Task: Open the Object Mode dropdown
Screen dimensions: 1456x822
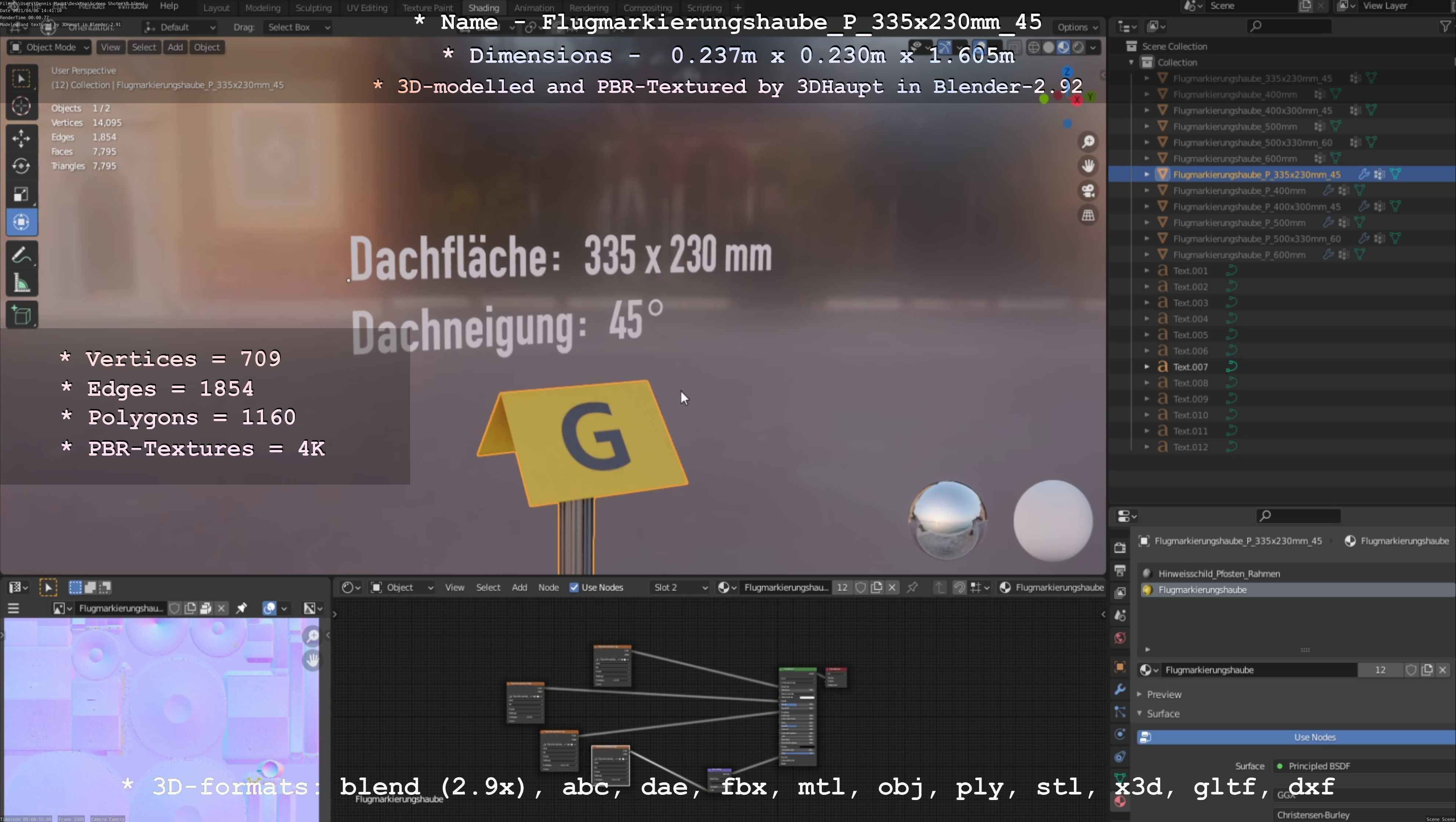Action: tap(50, 47)
